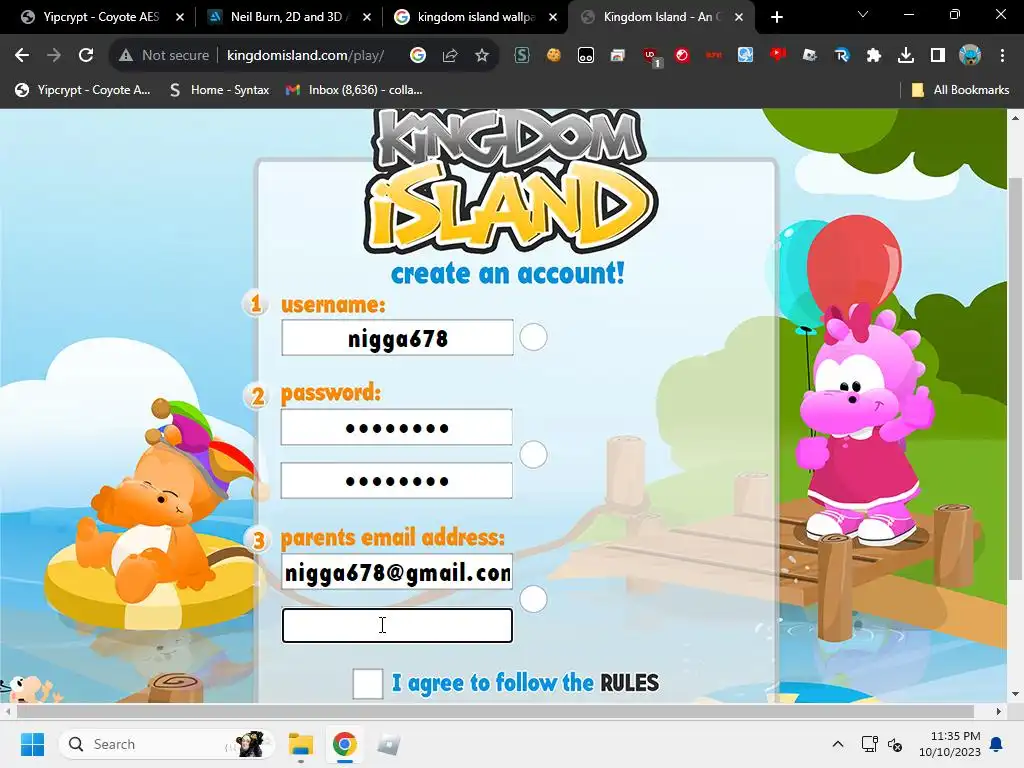Viewport: 1024px width, 768px height.
Task: Click the browser forward arrow
Action: [x=54, y=56]
